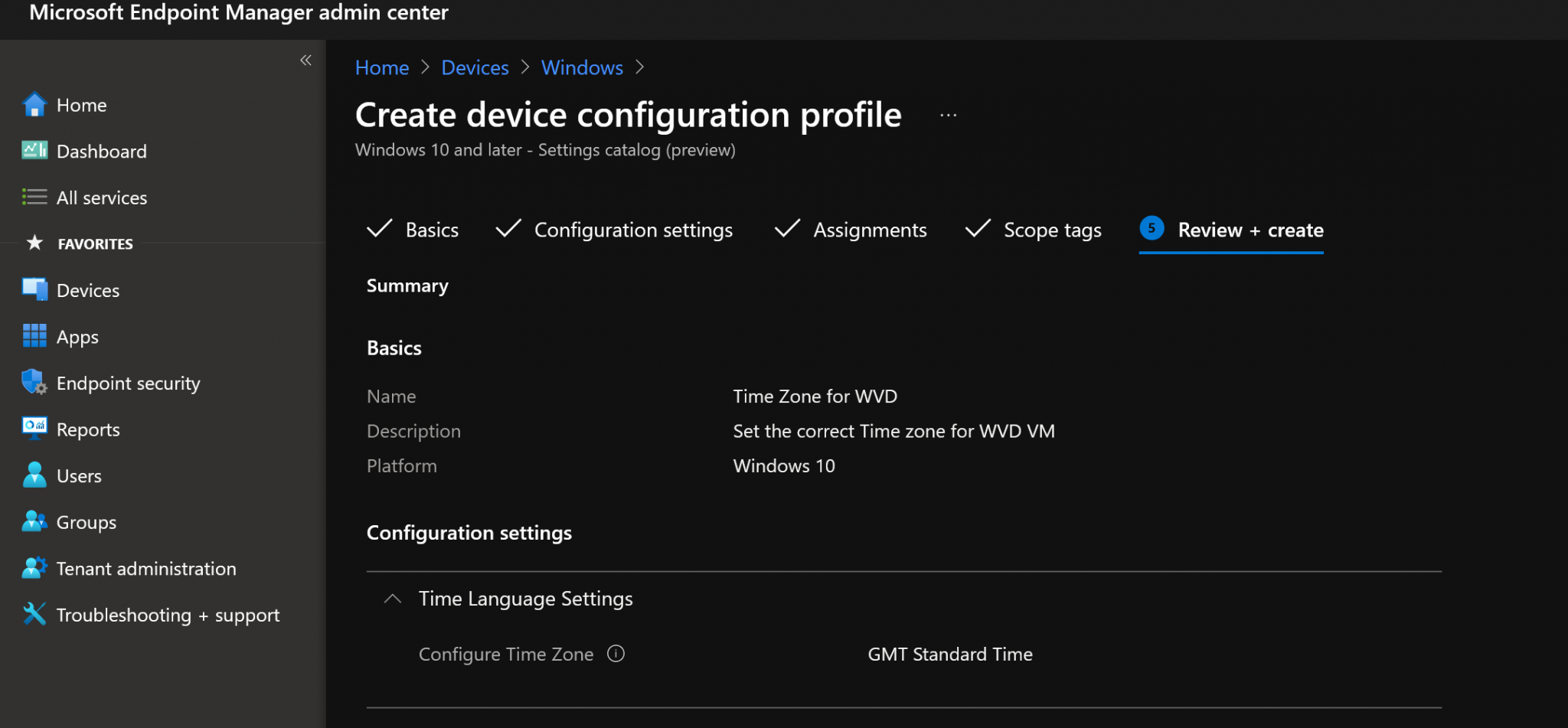Select the Home icon in the sidebar
Viewport: 1568px width, 728px height.
34,104
